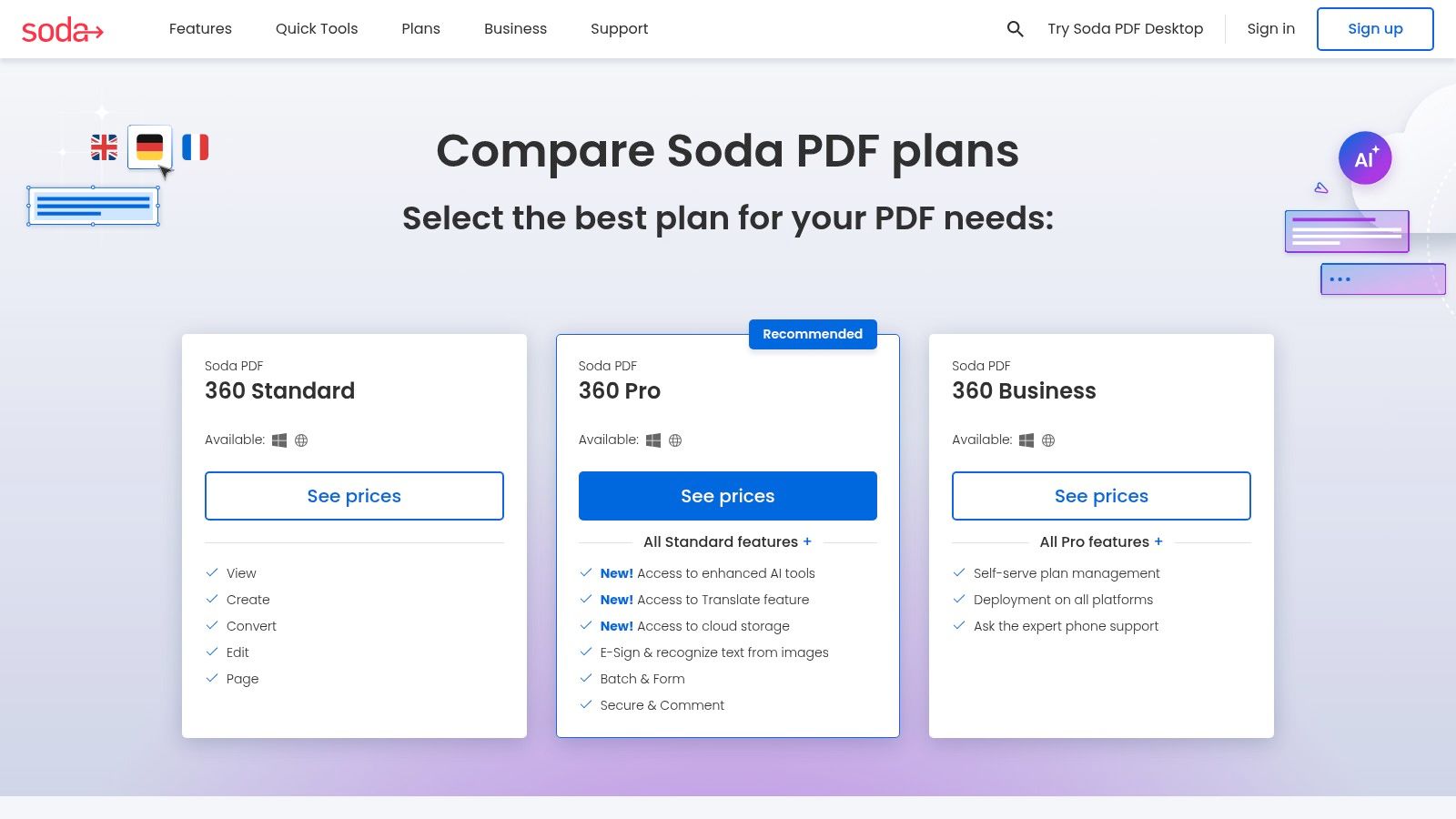This screenshot has width=1456, height=819.
Task: Select the German flag language icon
Action: tap(150, 147)
